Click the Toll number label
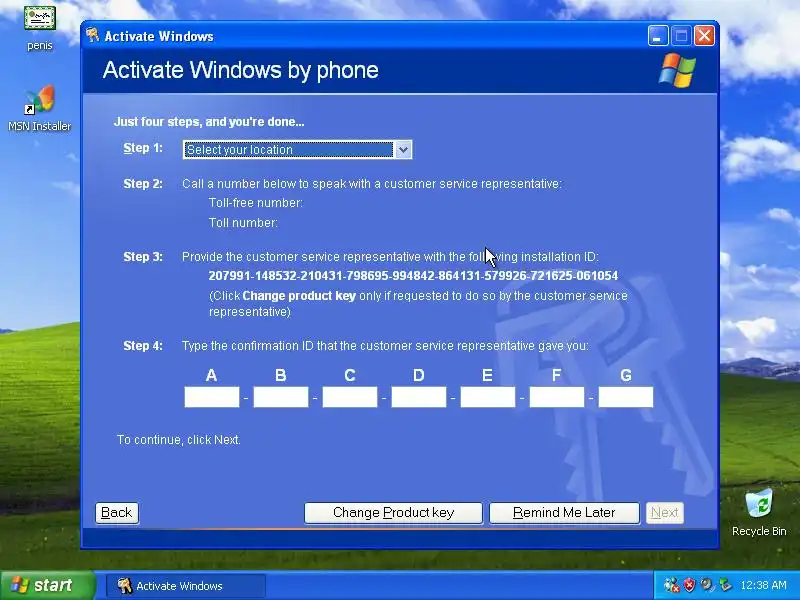Viewport: 800px width, 600px height. tap(243, 223)
